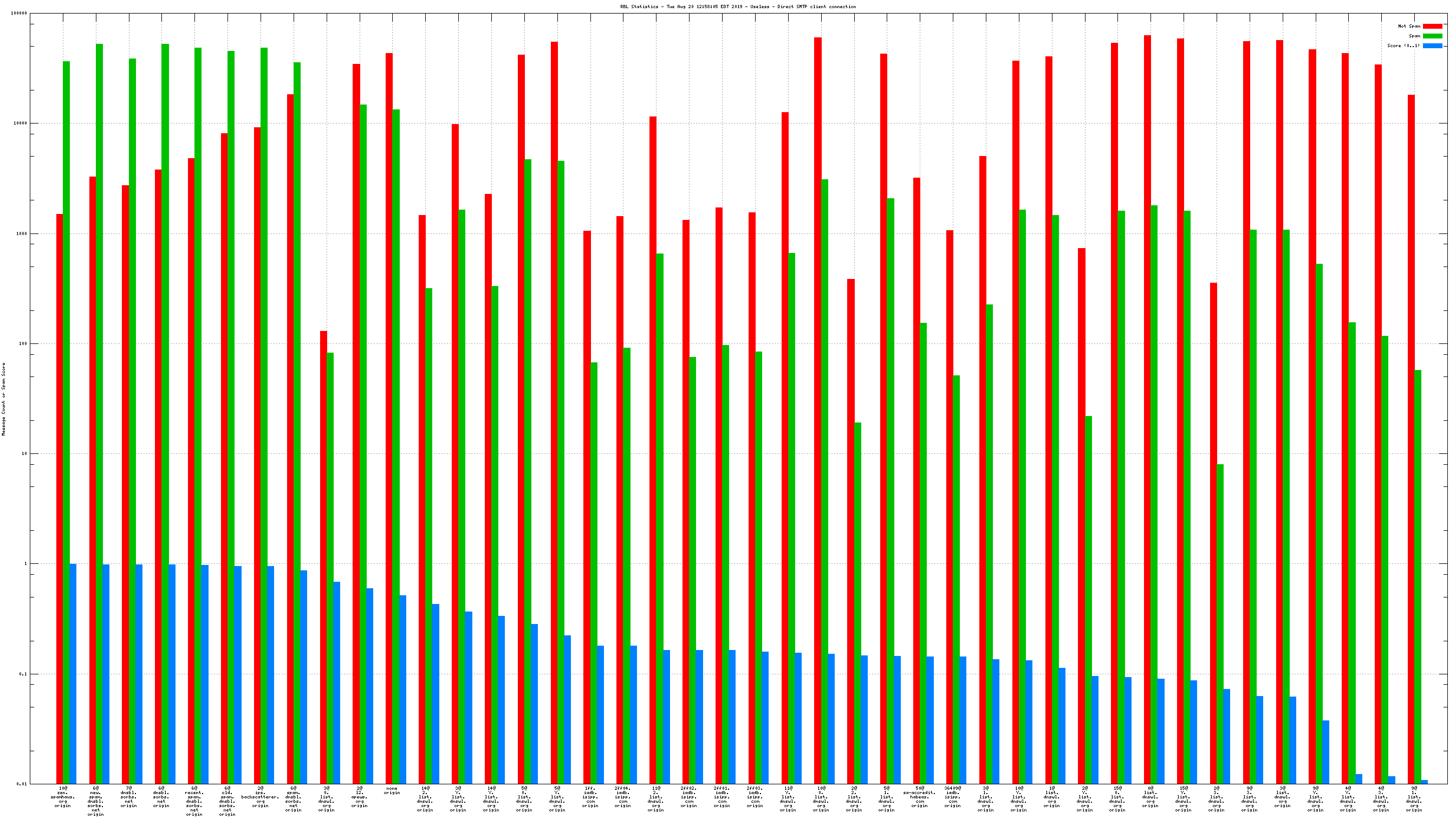Click the 100000 tick label on Y-axis
The width and height of the screenshot is (1456, 819).
click(x=19, y=14)
